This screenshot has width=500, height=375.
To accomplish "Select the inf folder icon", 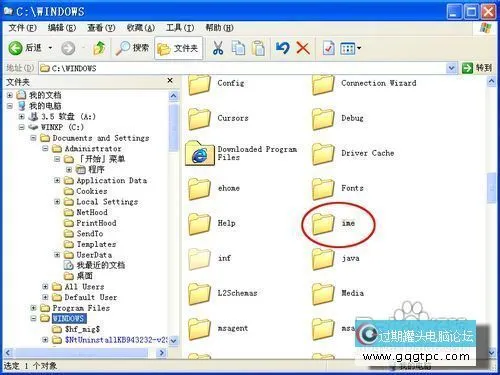I will [x=199, y=259].
